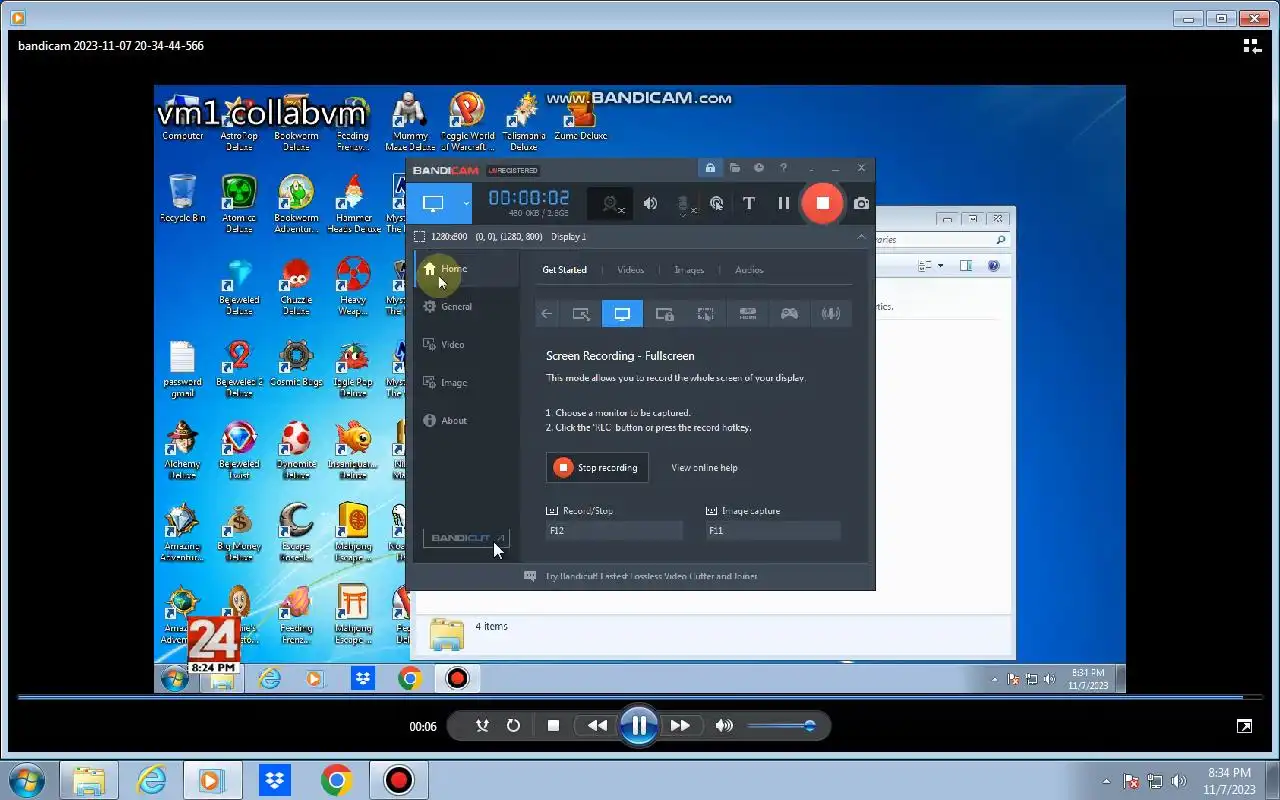Toggle the Bandicam always-on-top lock icon
Viewport: 1280px width, 800px height.
point(710,168)
